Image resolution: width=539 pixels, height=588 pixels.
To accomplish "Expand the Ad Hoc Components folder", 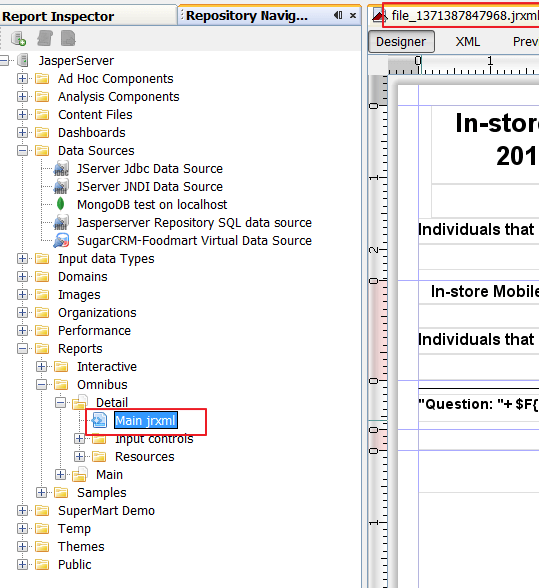I will coord(22,78).
